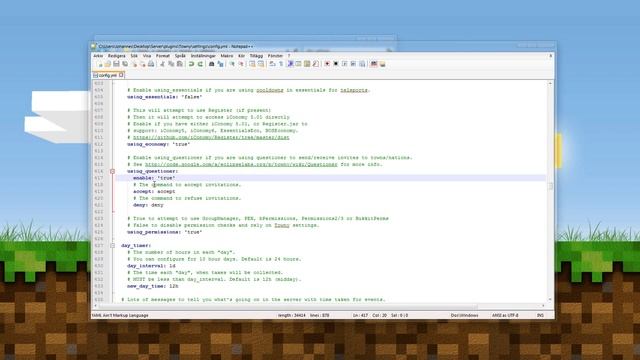Click the vertical scrollbar up arrow

pos(550,83)
